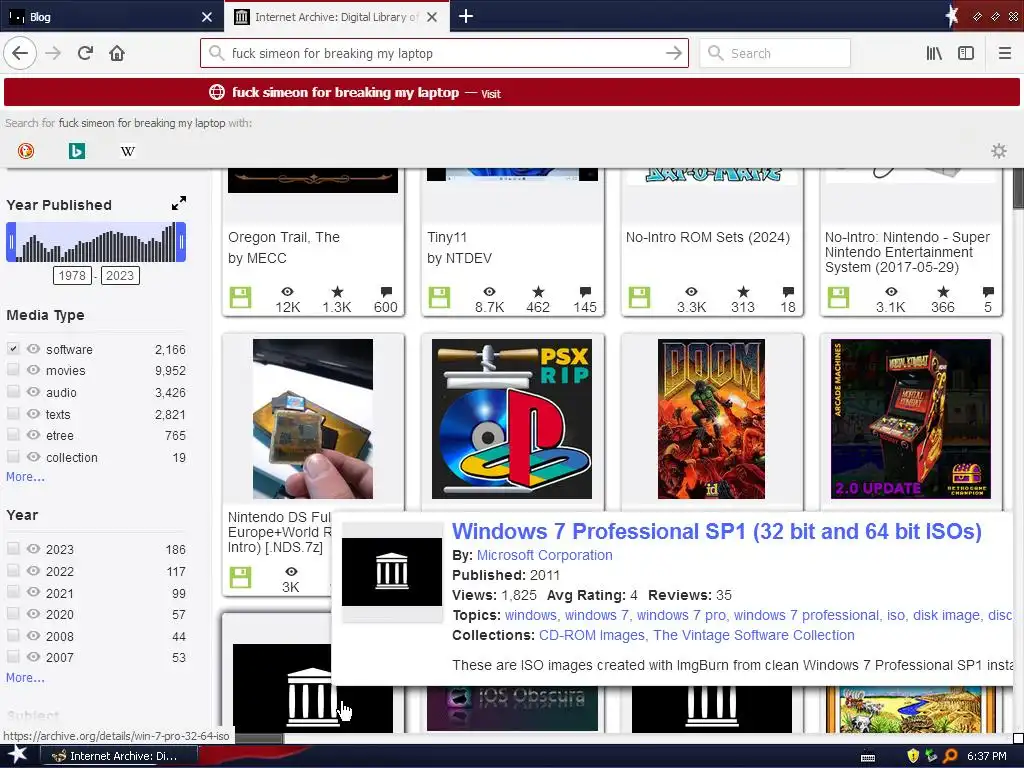Open the browser home page
The image size is (1024, 768).
117,53
